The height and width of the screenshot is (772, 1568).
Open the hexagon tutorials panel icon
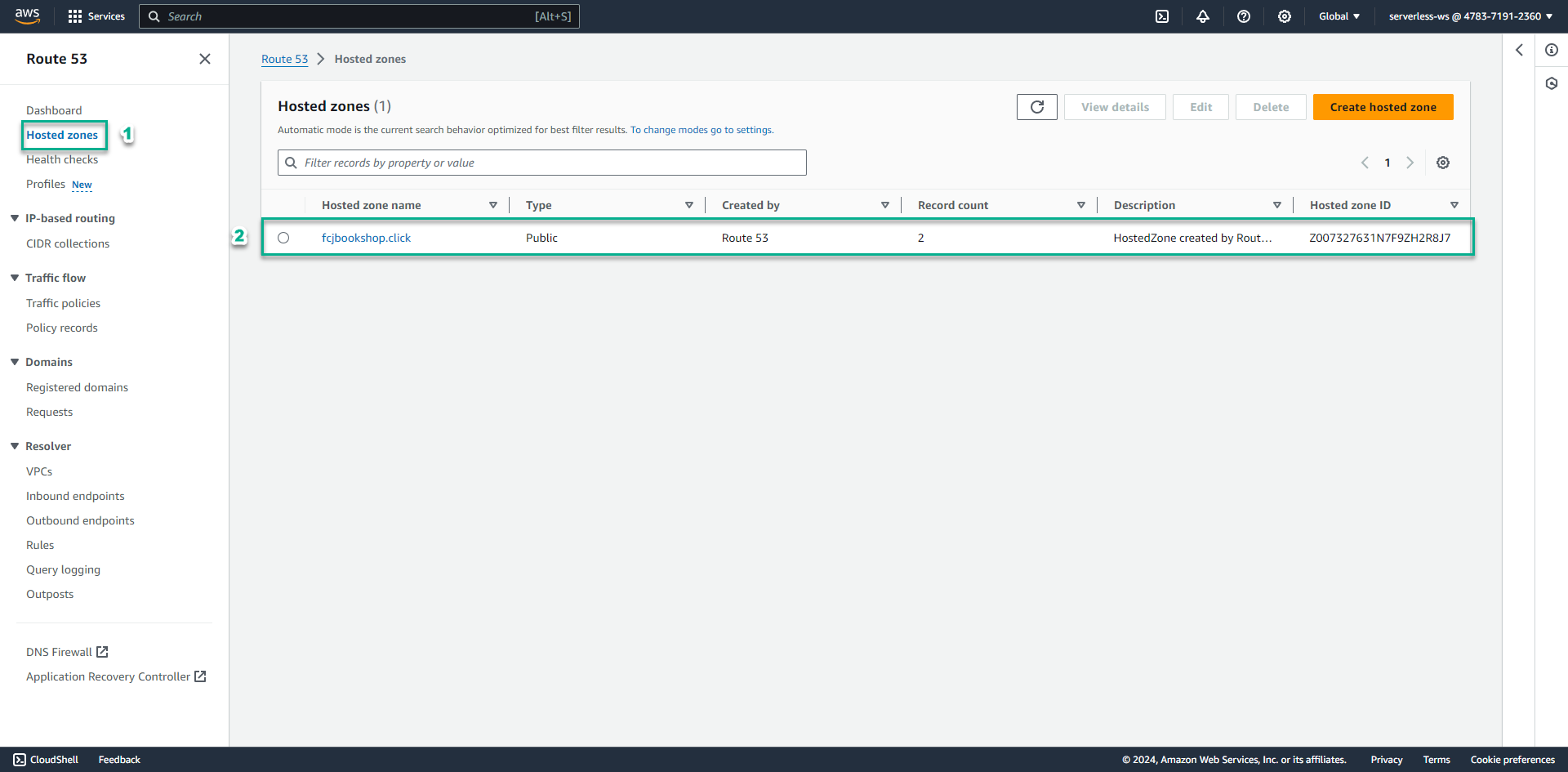(x=1552, y=83)
